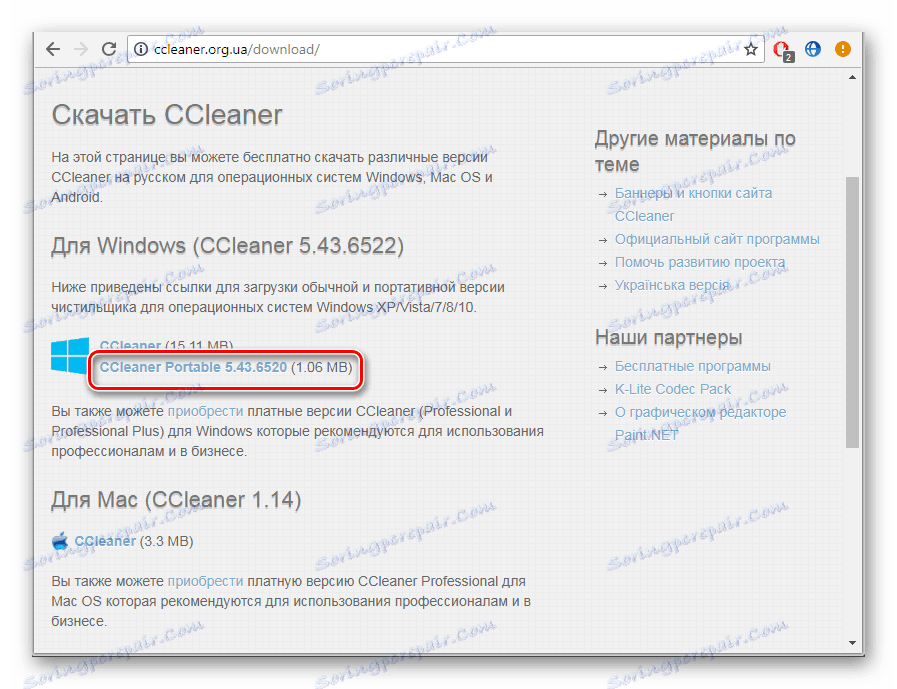Click inside the address bar

click(x=400, y=47)
